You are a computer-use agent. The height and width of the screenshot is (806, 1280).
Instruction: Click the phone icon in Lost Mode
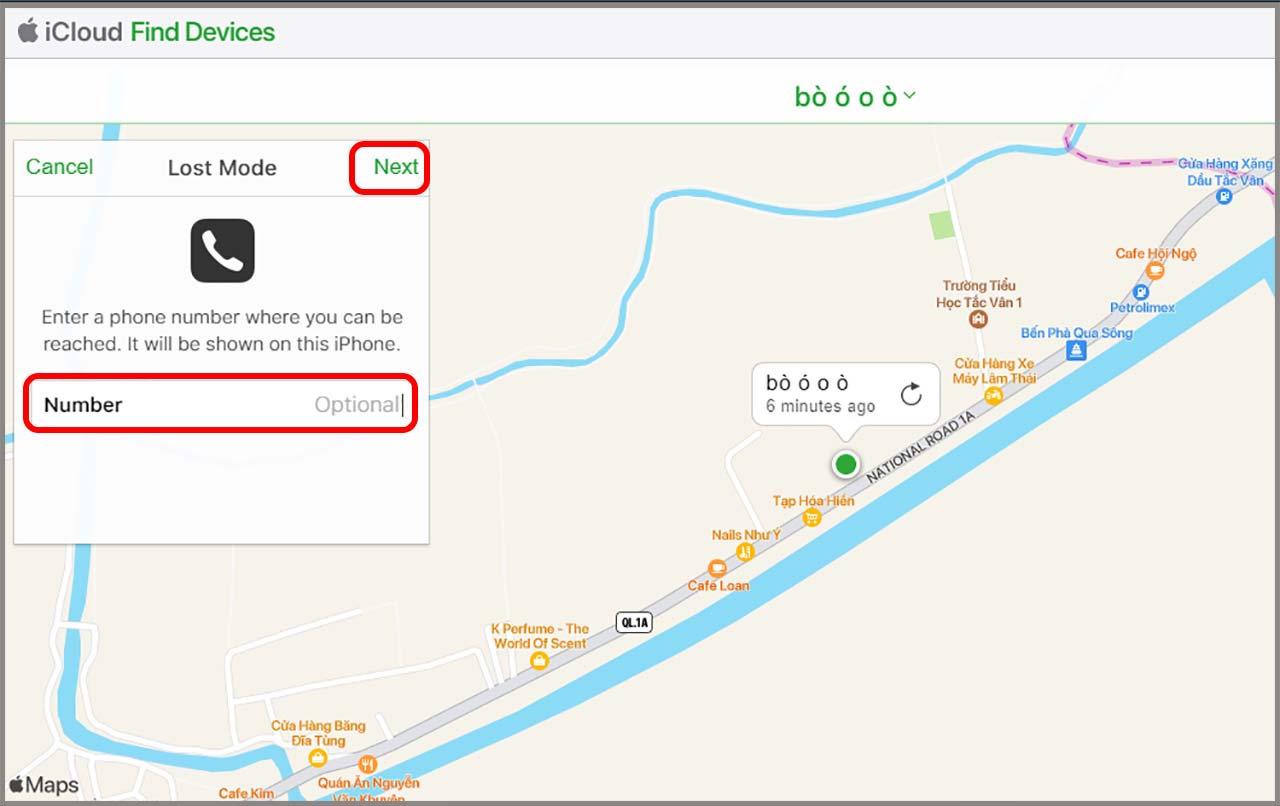coord(222,250)
